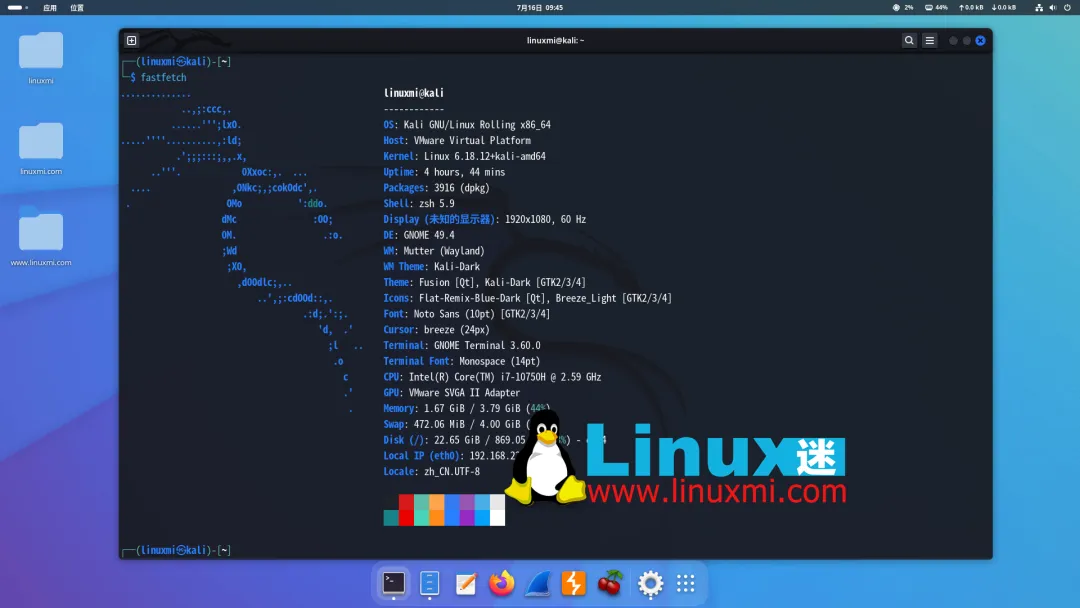Close the terminal window with blue X
Viewport: 1080px width, 608px height.
pos(980,41)
